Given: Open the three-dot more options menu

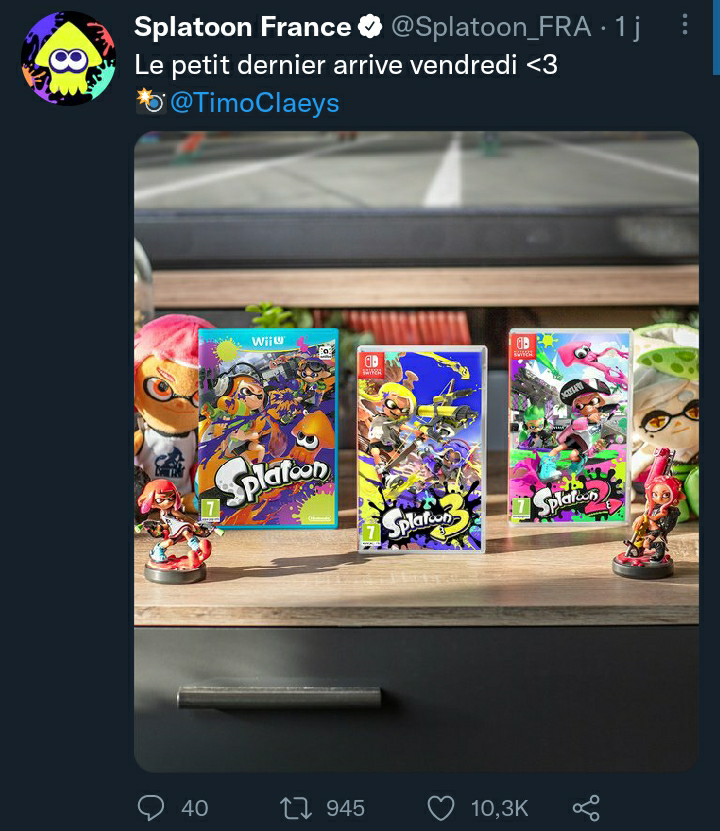Looking at the screenshot, I should [x=685, y=24].
